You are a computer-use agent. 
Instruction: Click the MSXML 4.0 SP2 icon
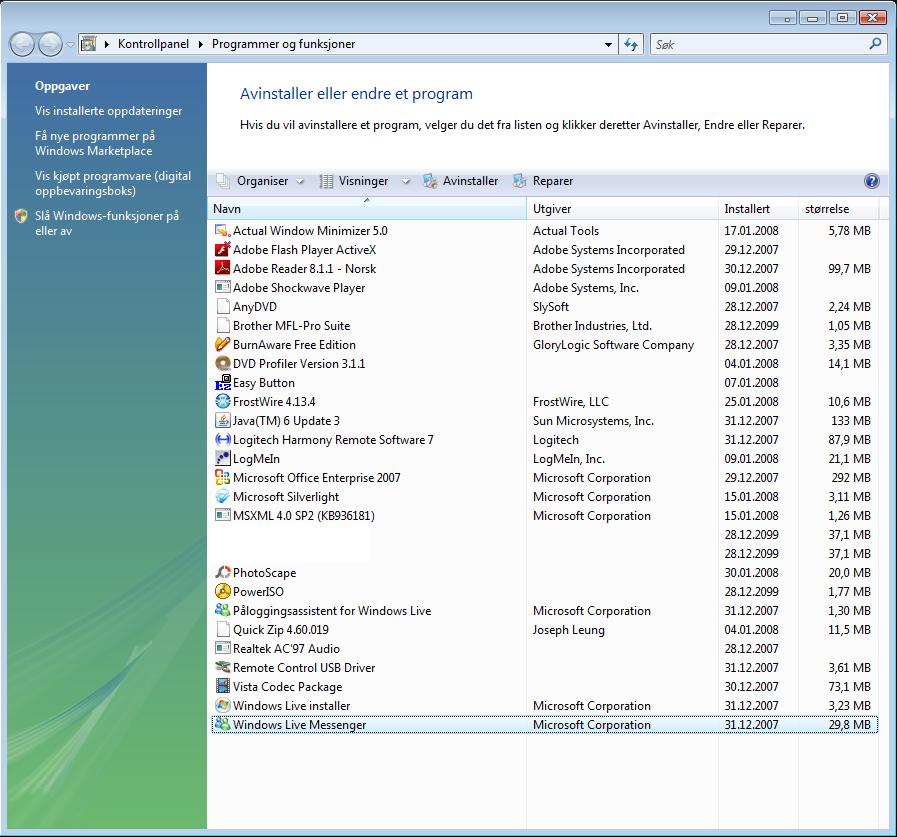tap(222, 515)
